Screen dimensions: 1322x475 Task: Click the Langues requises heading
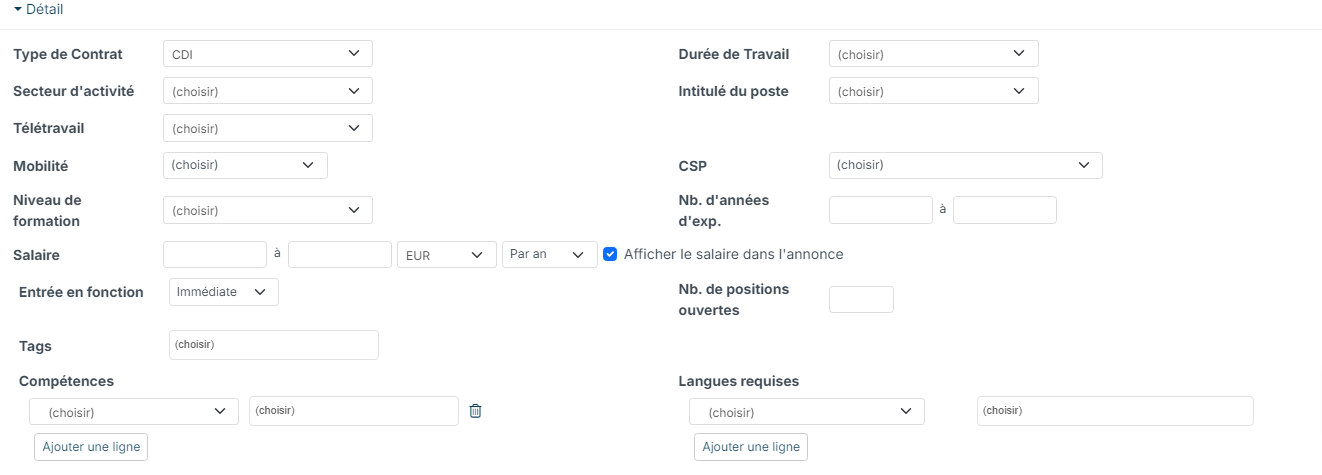tap(739, 381)
